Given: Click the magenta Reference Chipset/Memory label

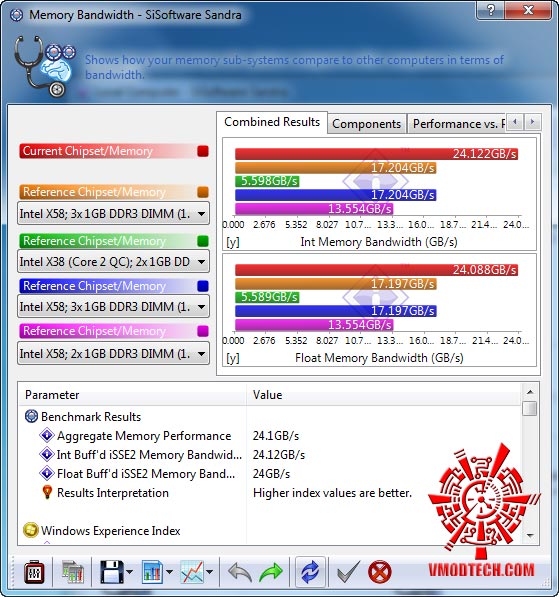Looking at the screenshot, I should pyautogui.click(x=94, y=331).
